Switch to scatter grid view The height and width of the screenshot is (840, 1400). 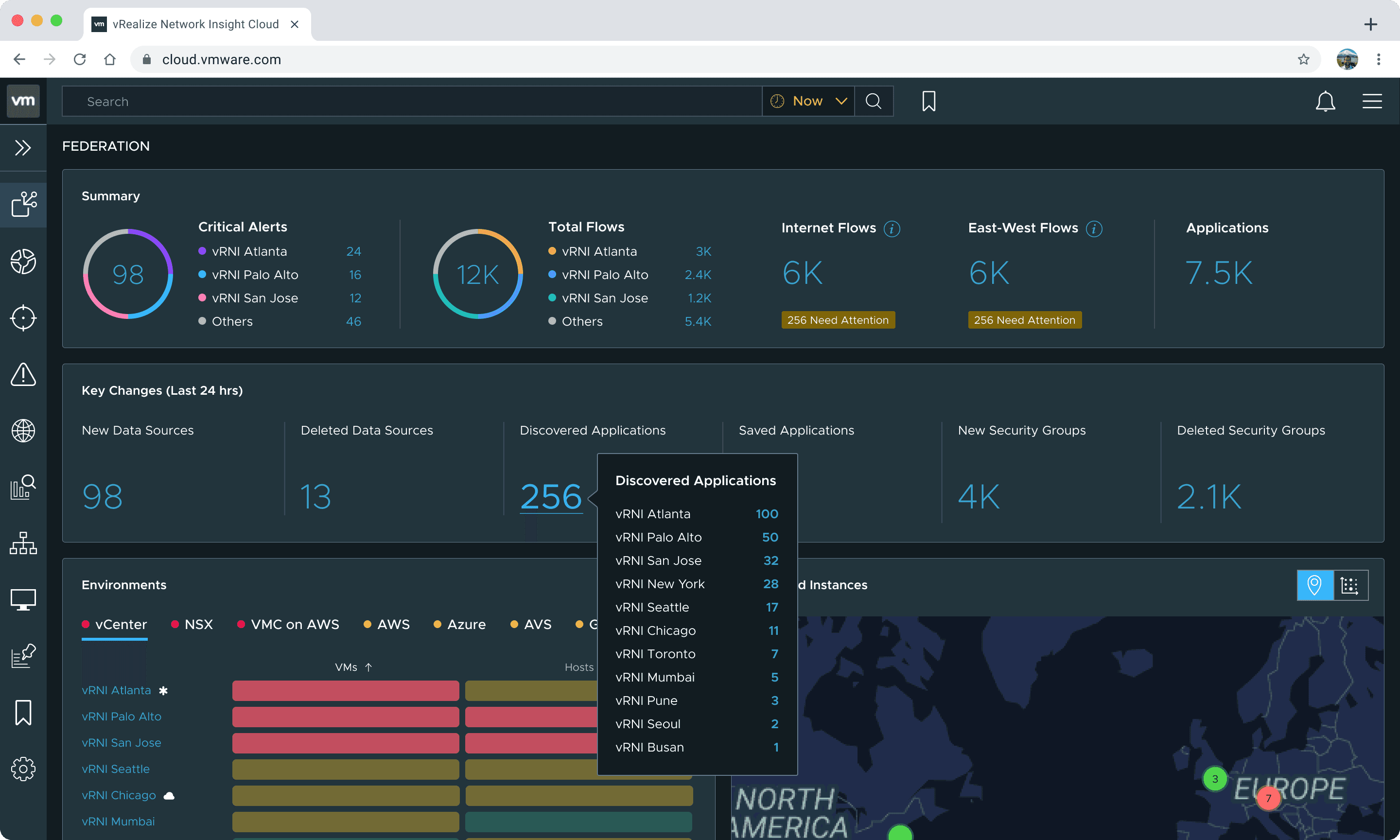(1350, 585)
